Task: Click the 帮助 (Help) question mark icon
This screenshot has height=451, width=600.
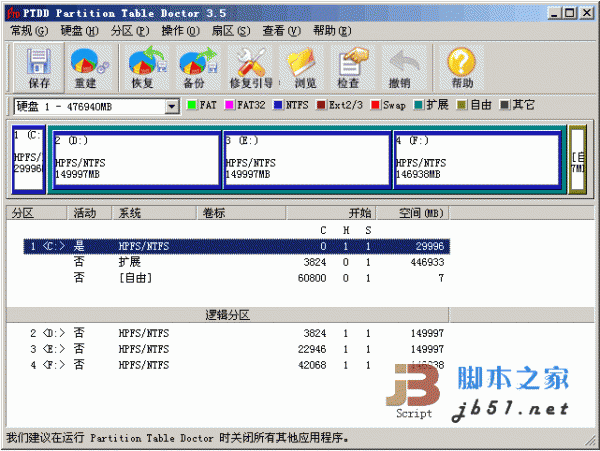Action: pos(461,67)
